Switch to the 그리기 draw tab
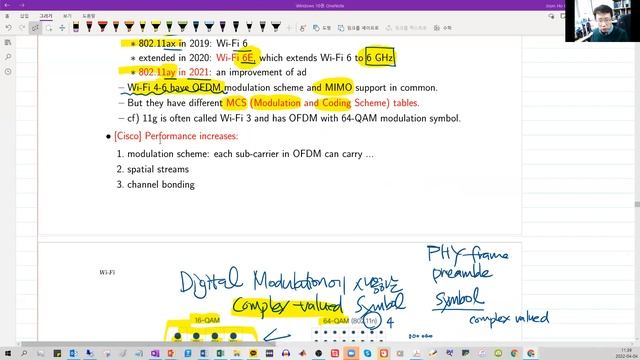 click(x=46, y=16)
